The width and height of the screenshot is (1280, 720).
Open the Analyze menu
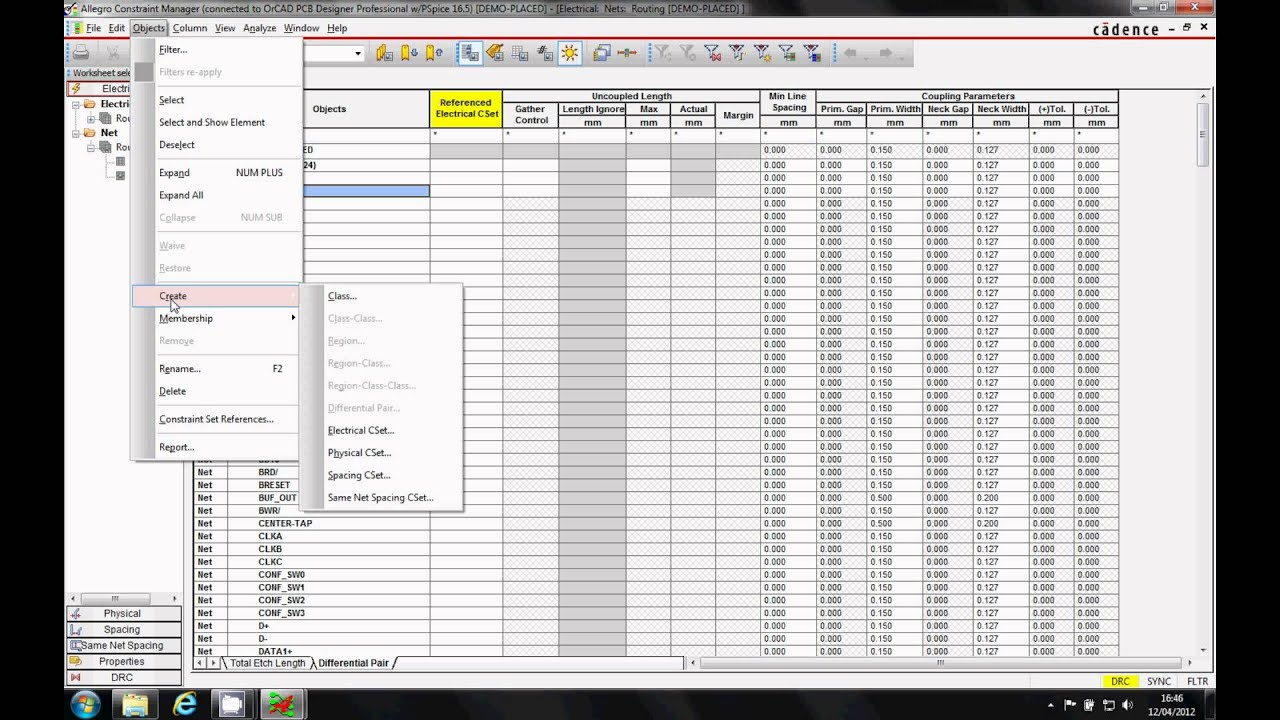(x=259, y=28)
